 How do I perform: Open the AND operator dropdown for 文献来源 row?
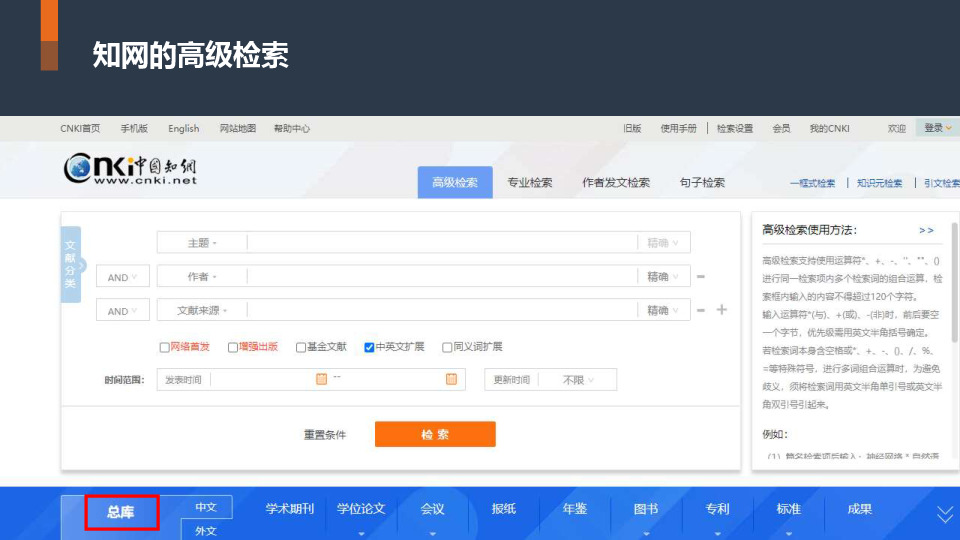[122, 310]
